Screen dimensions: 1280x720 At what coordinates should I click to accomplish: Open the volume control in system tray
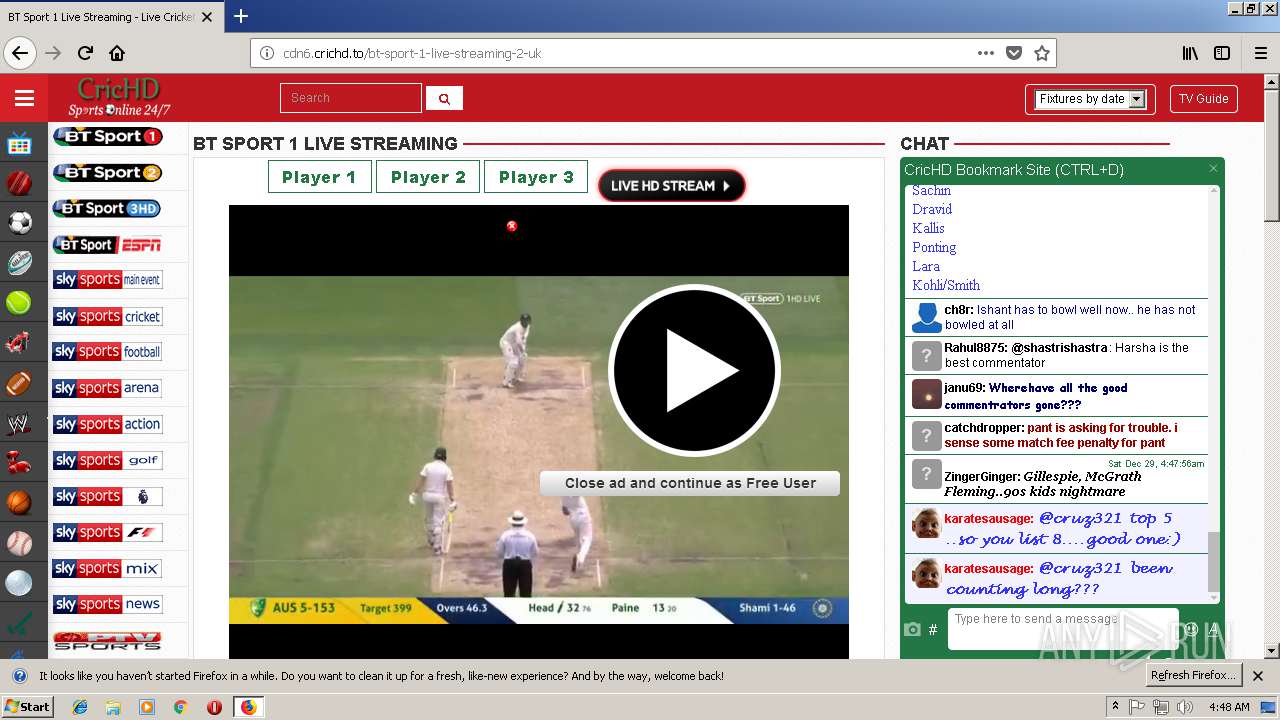(x=1184, y=707)
